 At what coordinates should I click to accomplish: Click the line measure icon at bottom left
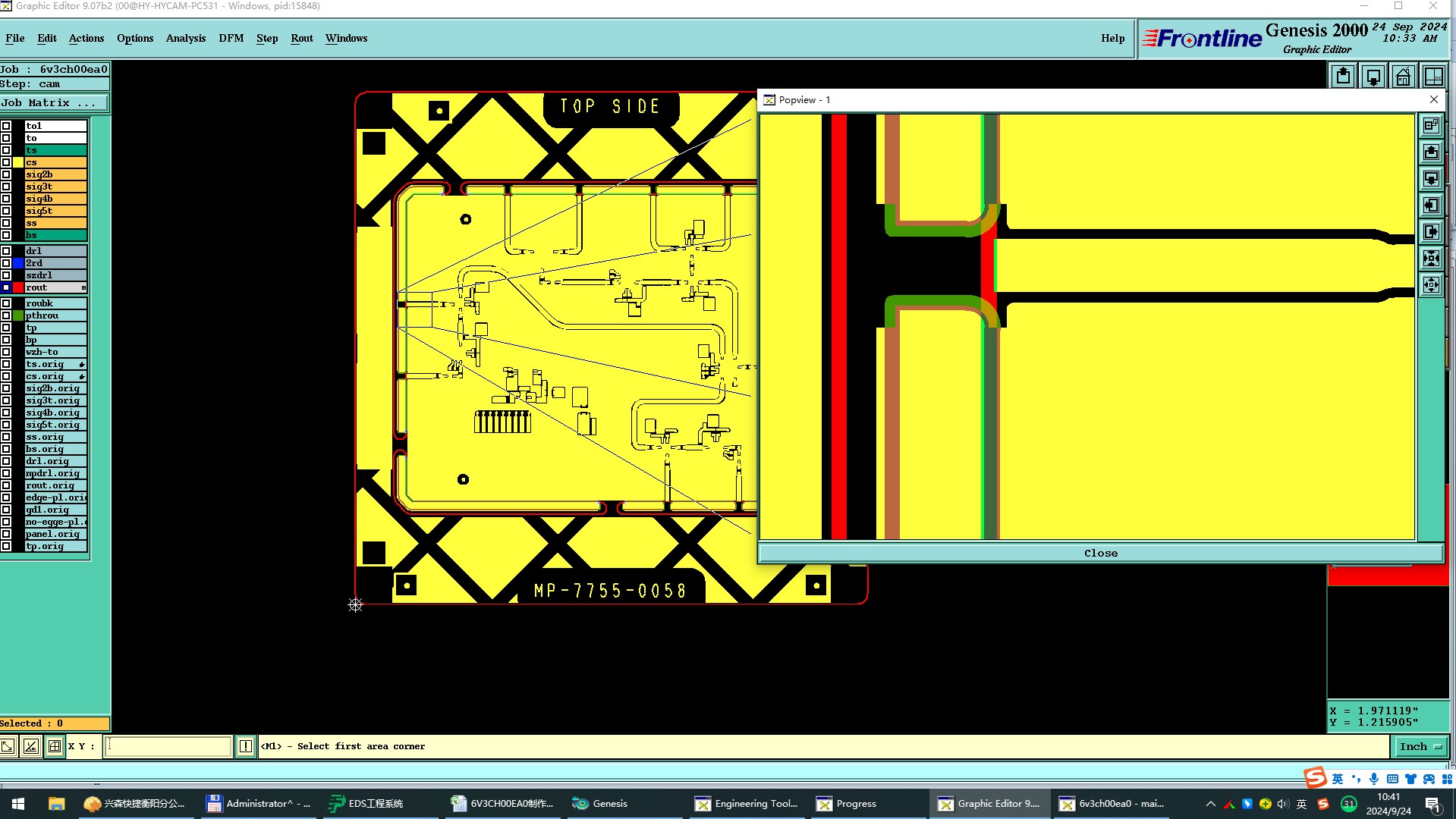click(31, 746)
